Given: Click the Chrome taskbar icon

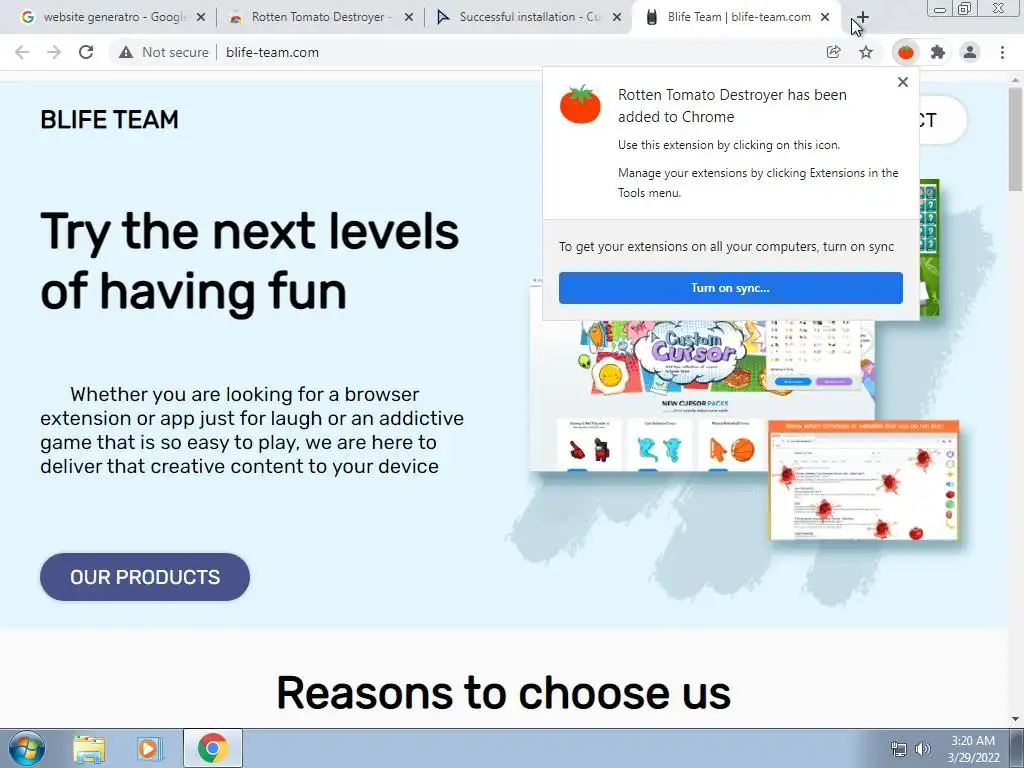Looking at the screenshot, I should [x=213, y=748].
